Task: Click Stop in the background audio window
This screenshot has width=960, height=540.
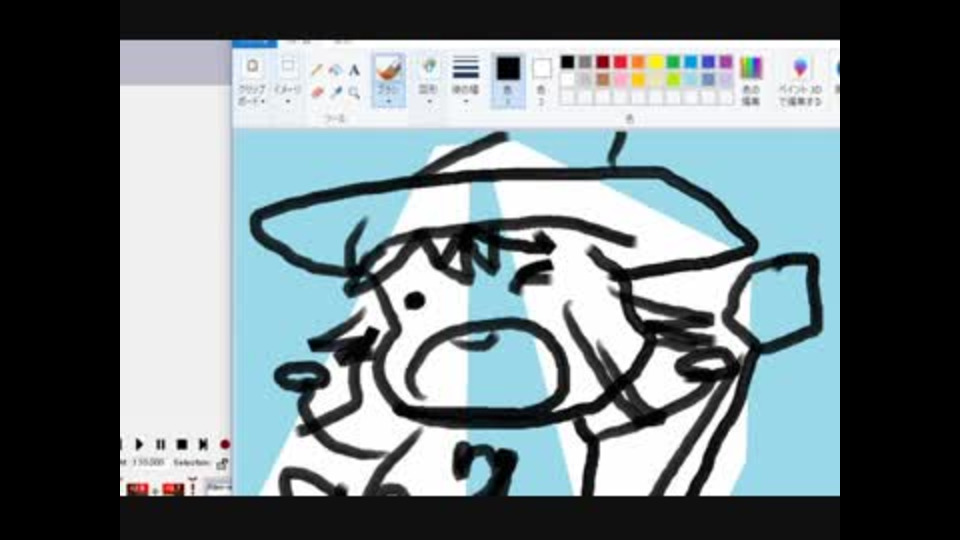Action: (x=182, y=444)
